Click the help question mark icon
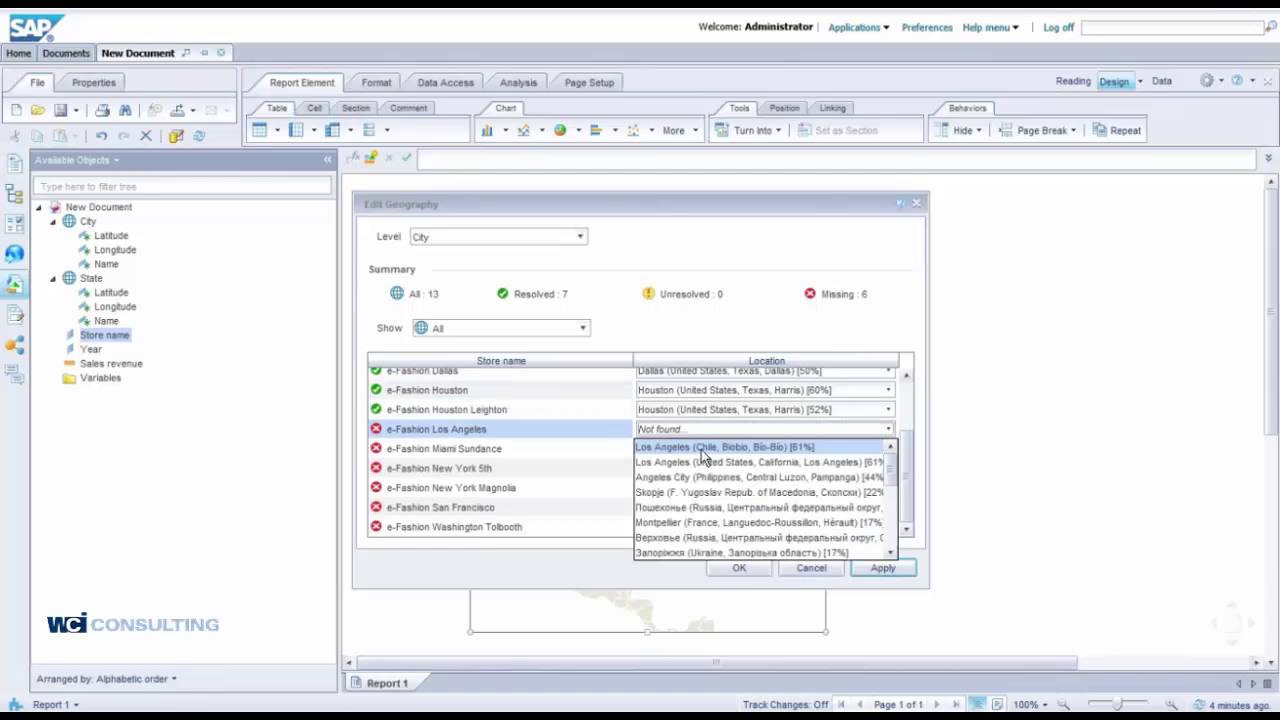The height and width of the screenshot is (720, 1280). [x=1237, y=81]
